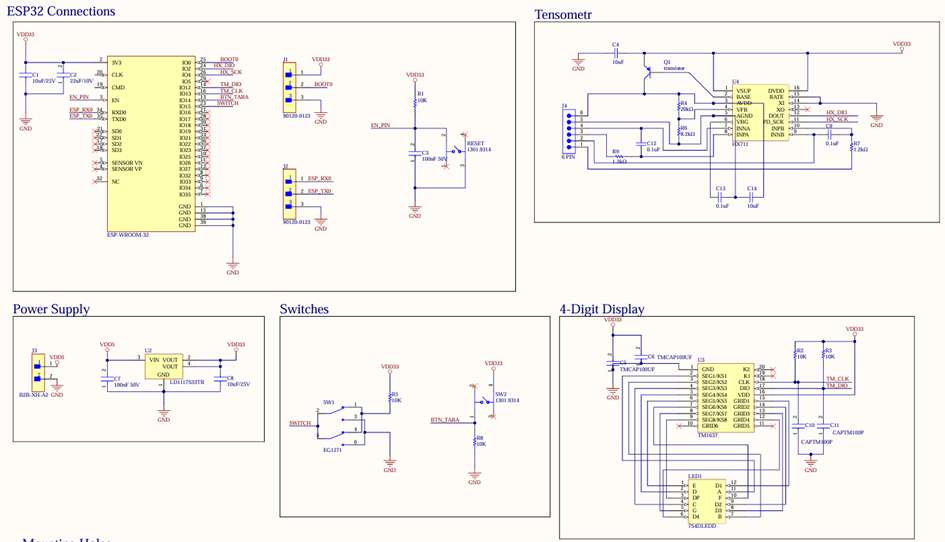Image resolution: width=945 pixels, height=542 pixels.
Task: Select capacitor C2 22uF/10V
Action: 63,76
